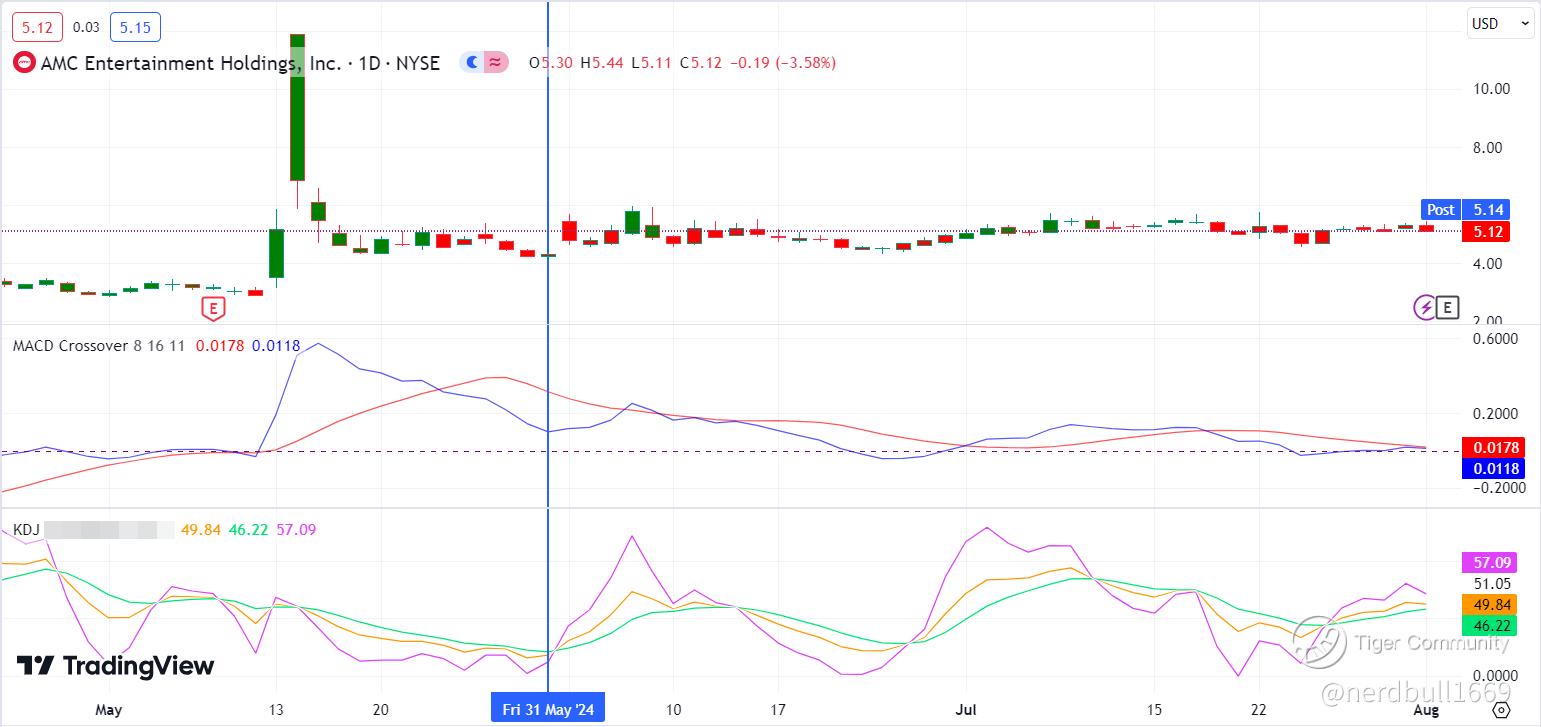Click the orange 49.84 KDJ legend value
The image size is (1541, 727).
[200, 530]
